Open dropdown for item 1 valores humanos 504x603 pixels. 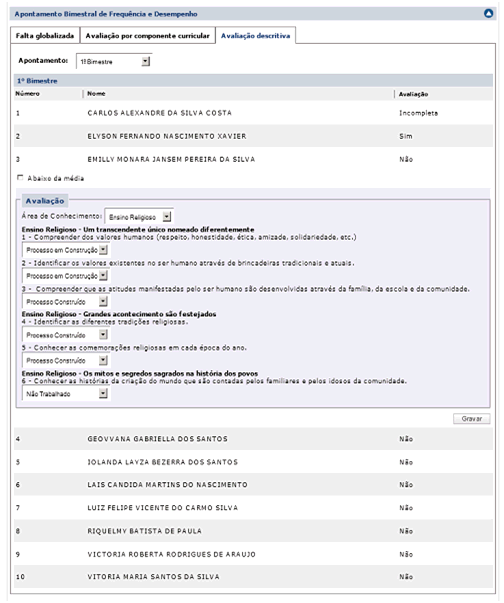pyautogui.click(x=66, y=250)
